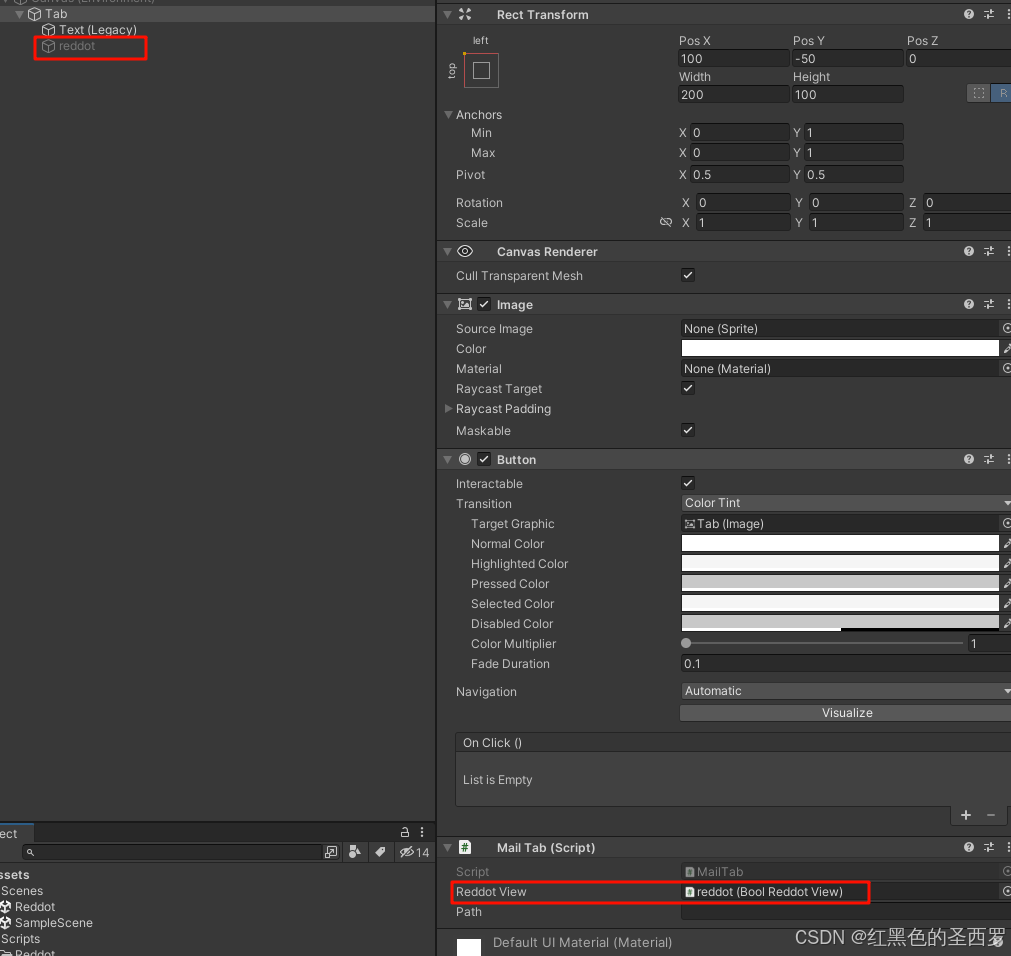Open the anchor preset box in Rect Transform
Viewport: 1011px width, 956px height.
[x=481, y=70]
